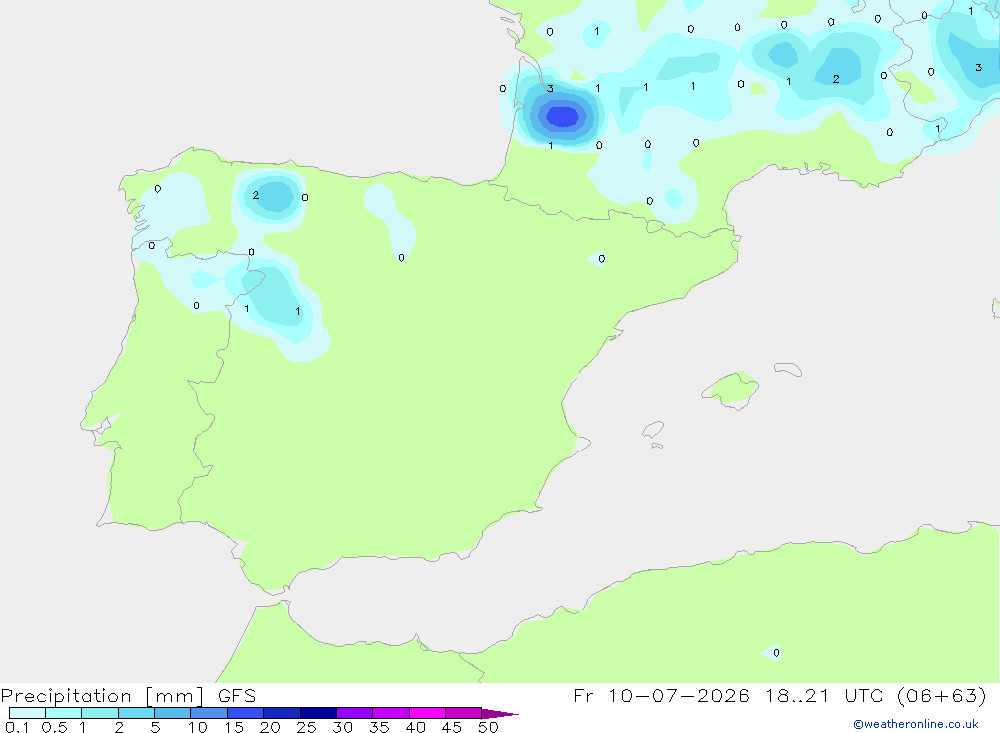
Task: Click the '0' value over Algeria
Action: click(x=776, y=653)
